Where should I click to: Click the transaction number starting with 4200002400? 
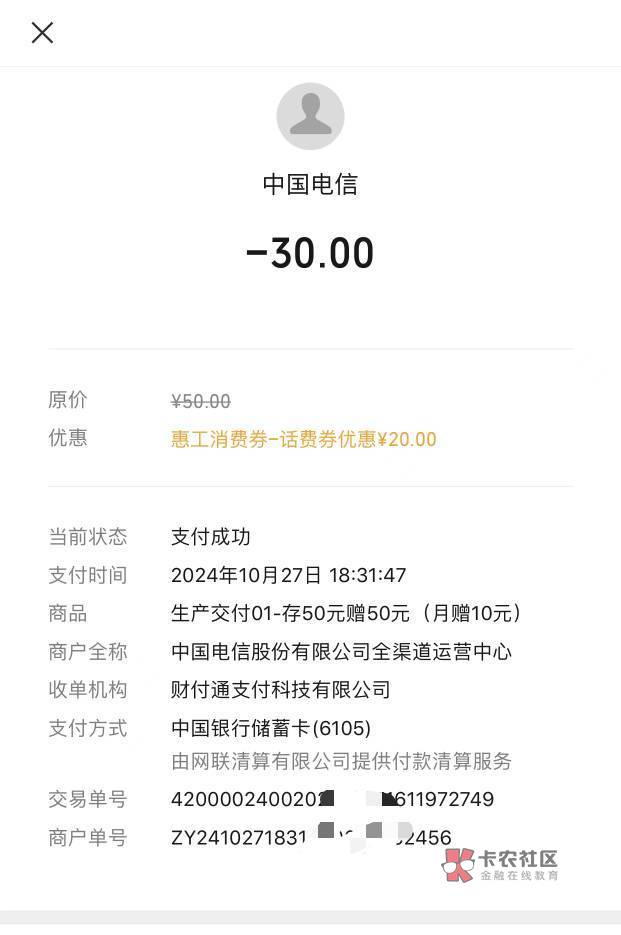(332, 799)
